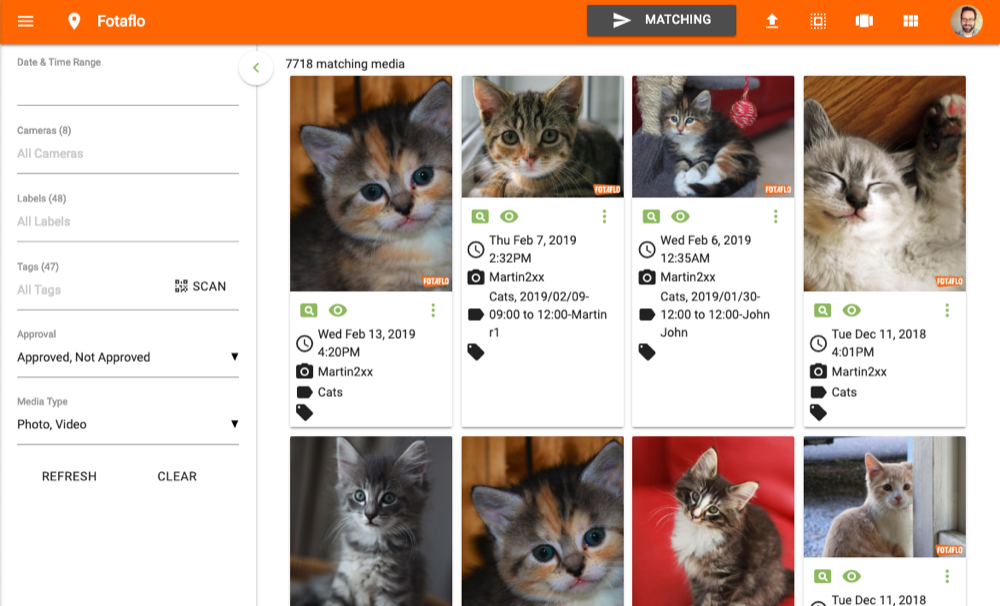Image resolution: width=1000 pixels, height=606 pixels.
Task: Click magnify icon on Tue Dec 11 4:01PM card
Action: tap(823, 311)
